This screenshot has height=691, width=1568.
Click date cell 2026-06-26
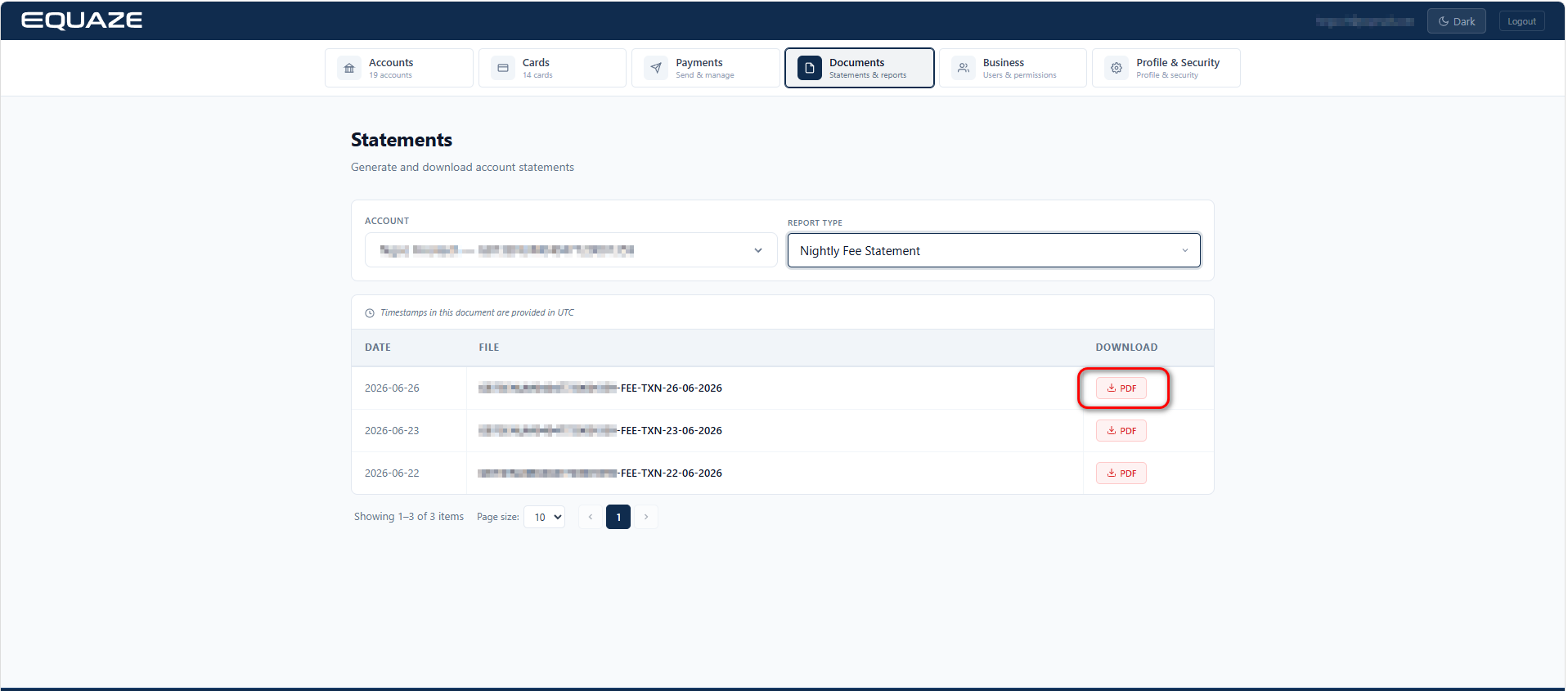pos(392,388)
